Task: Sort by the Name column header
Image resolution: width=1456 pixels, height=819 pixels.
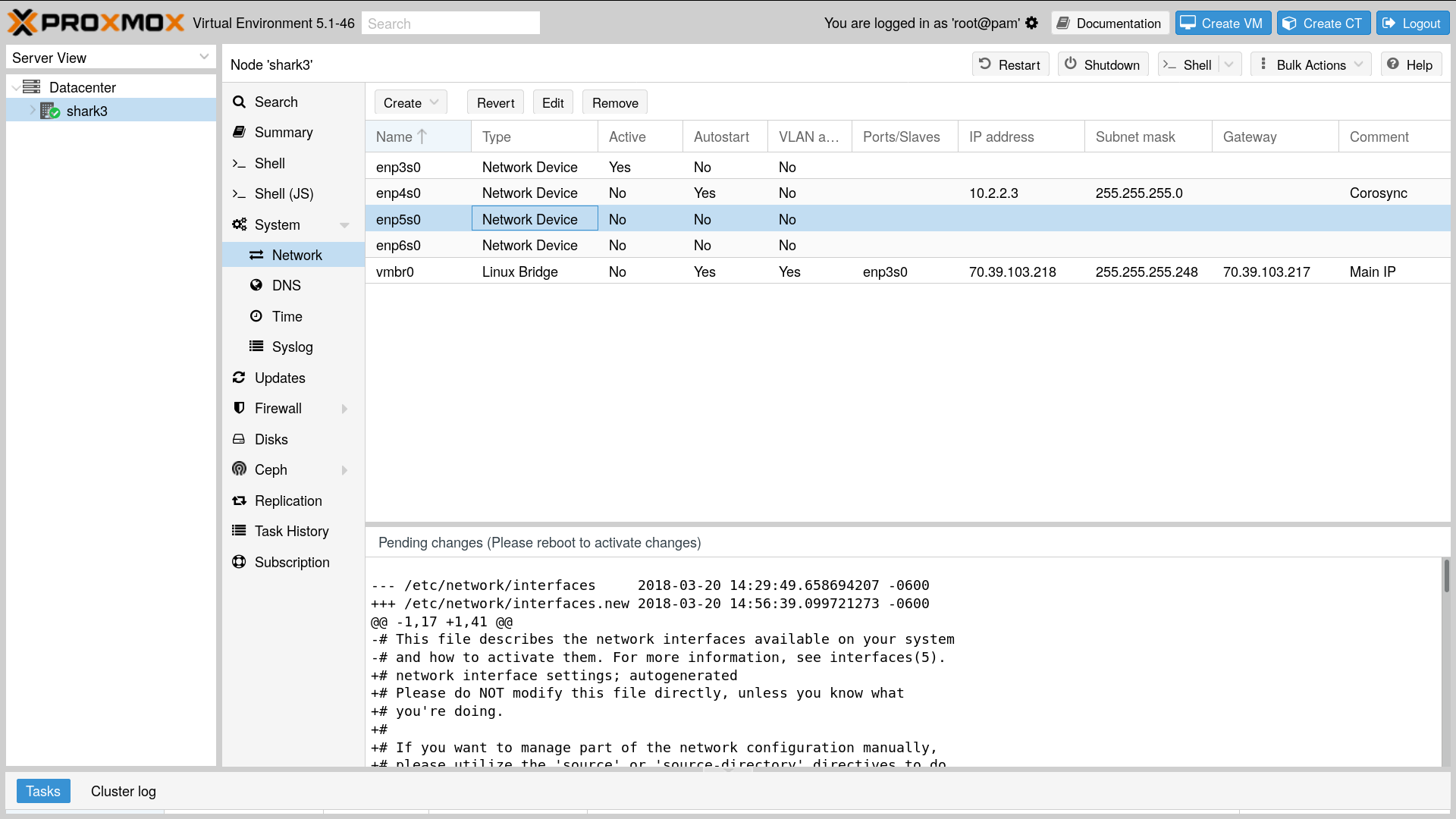Action: [418, 137]
